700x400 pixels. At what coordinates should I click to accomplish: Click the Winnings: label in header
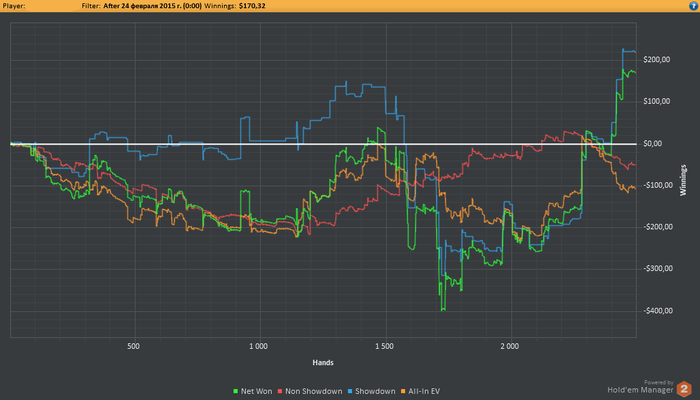click(x=220, y=6)
